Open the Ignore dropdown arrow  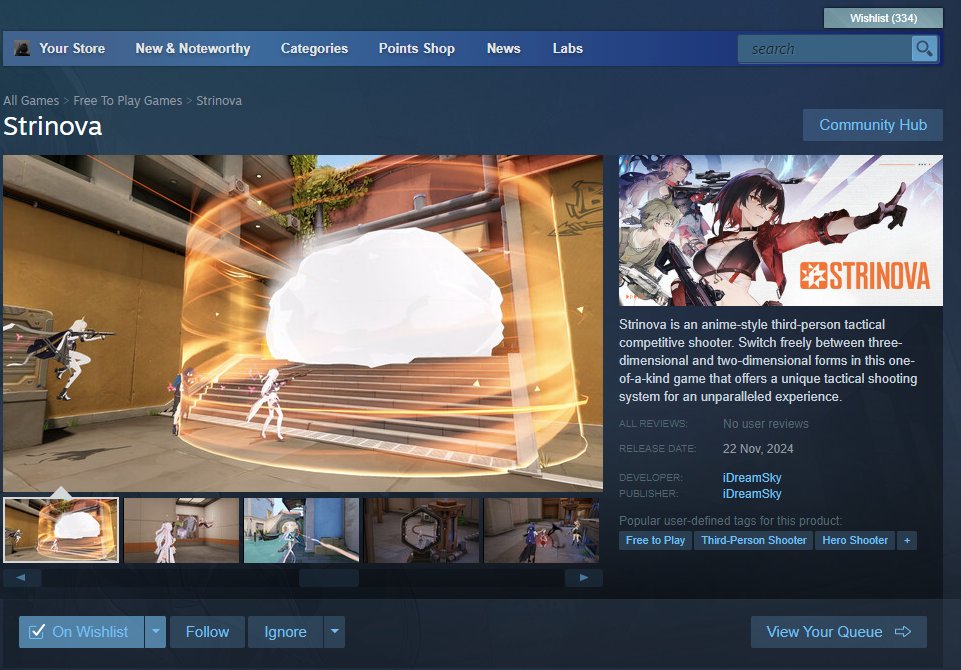[335, 631]
